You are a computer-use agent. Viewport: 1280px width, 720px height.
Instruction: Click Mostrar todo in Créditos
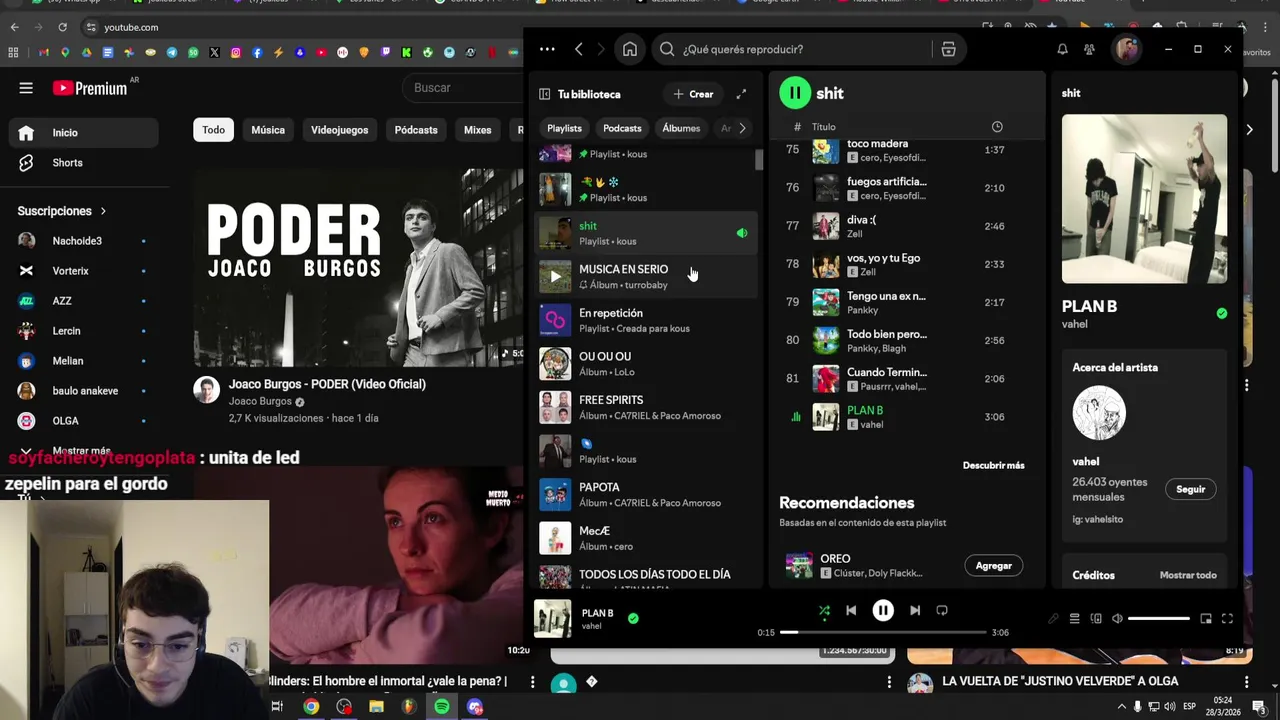(x=1188, y=575)
